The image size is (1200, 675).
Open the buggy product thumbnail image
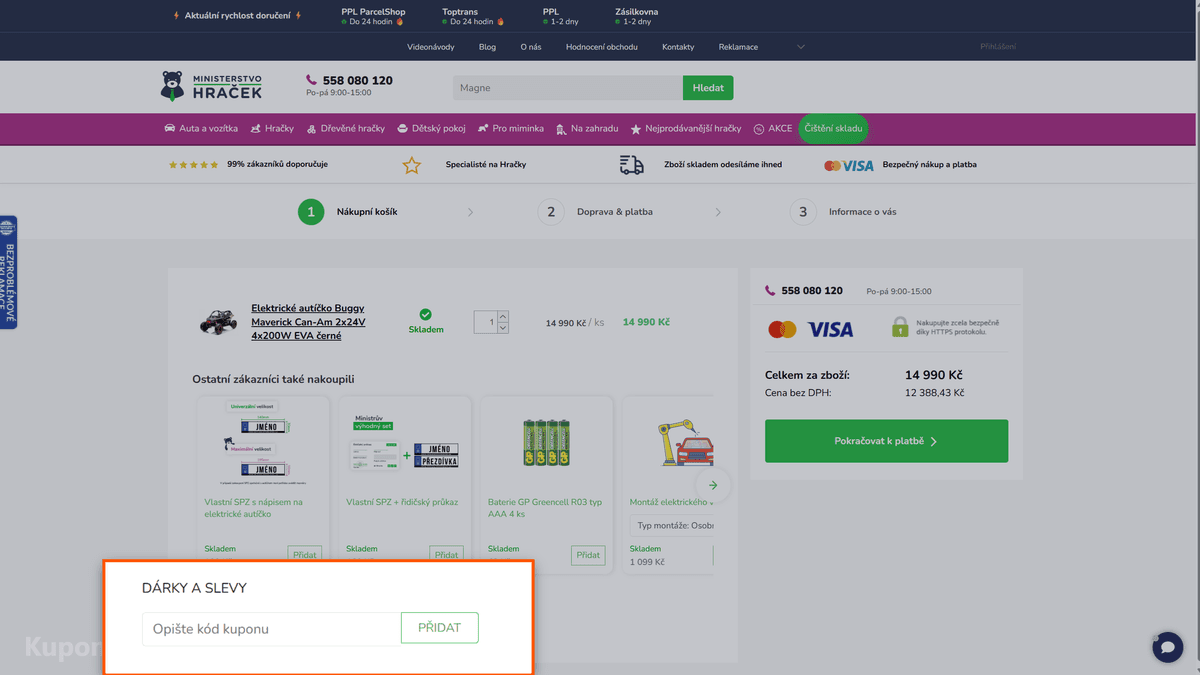click(218, 322)
